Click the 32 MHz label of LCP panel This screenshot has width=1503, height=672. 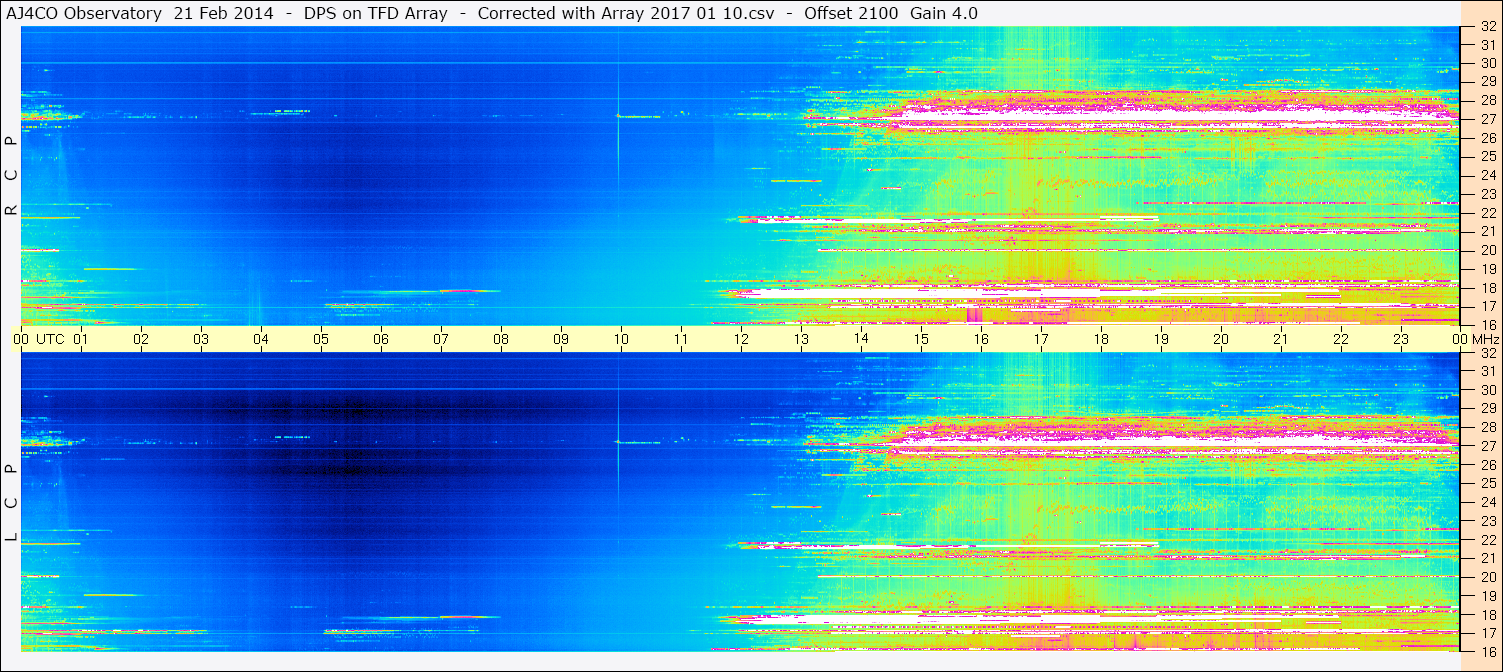click(x=1488, y=353)
